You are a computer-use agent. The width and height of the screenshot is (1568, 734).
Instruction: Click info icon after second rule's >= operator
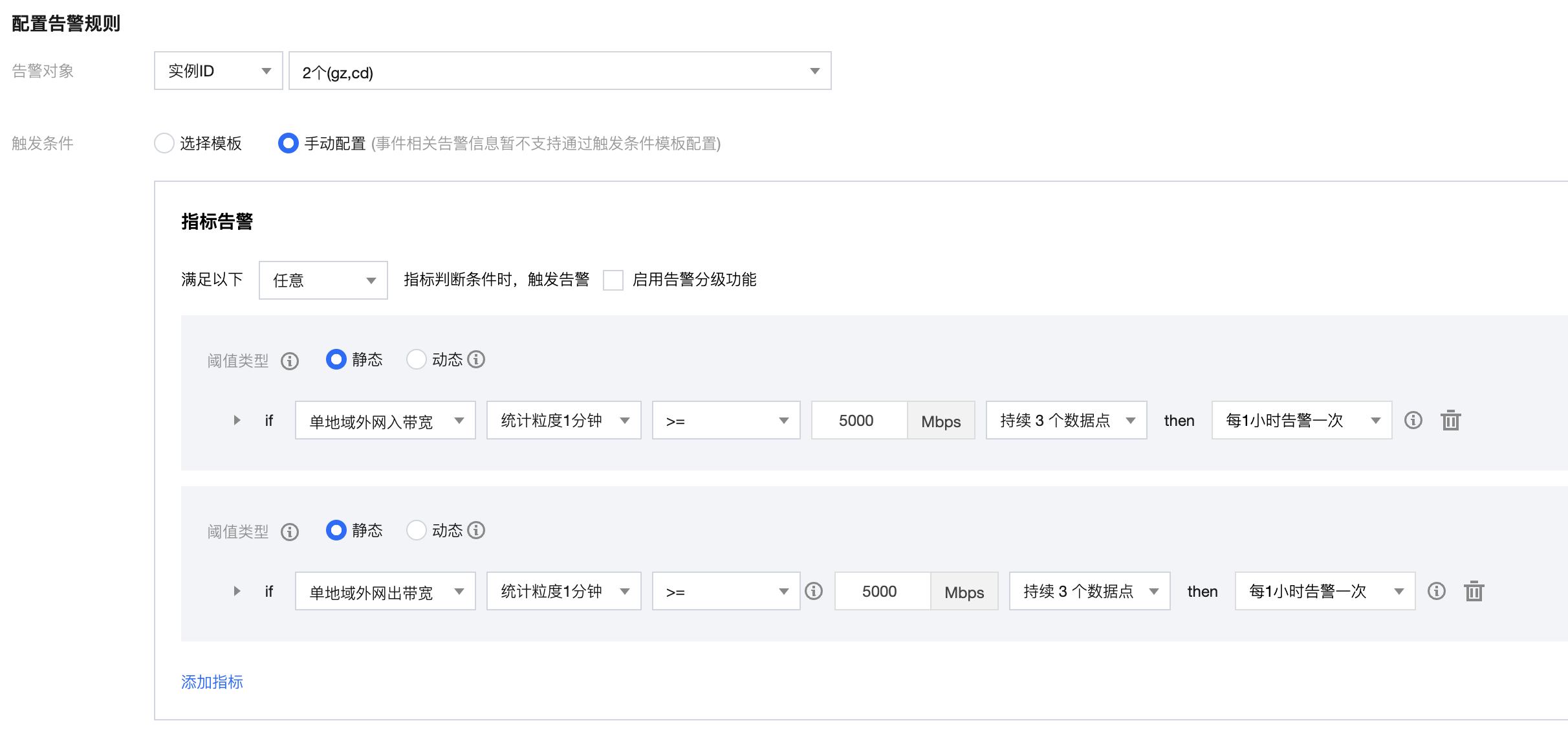814,592
